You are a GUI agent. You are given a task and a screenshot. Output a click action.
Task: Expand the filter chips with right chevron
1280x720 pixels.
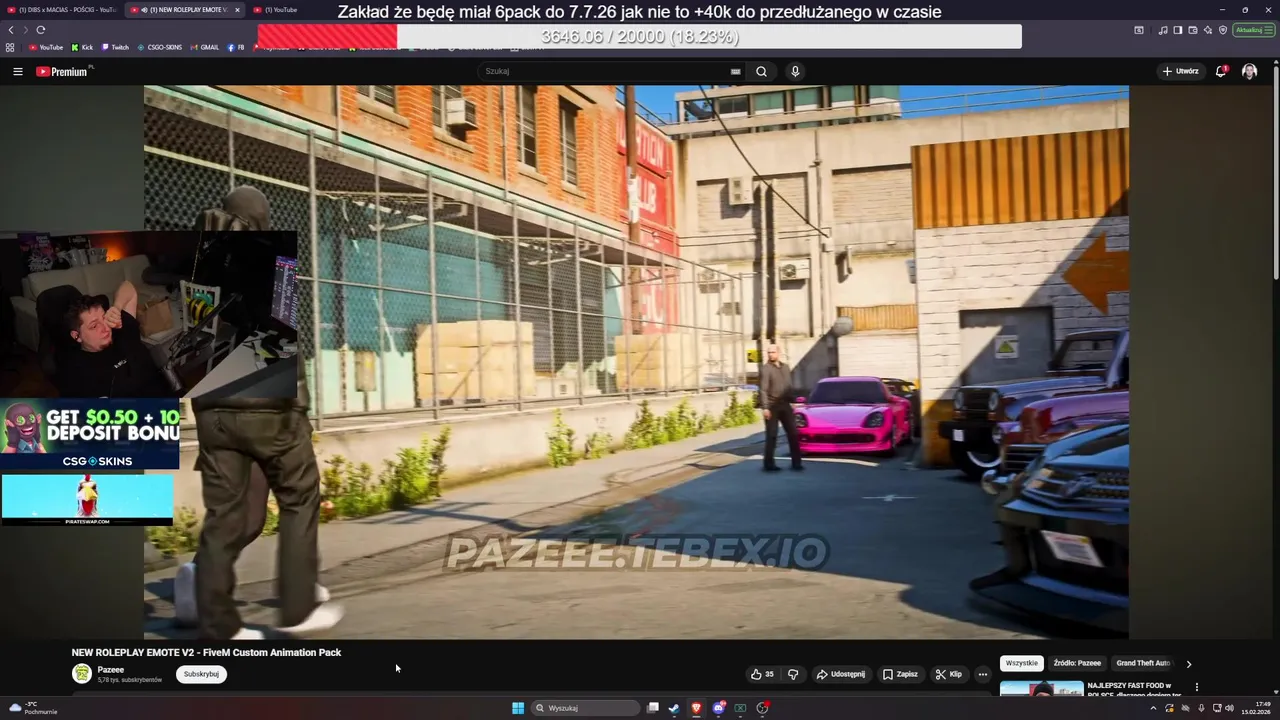tap(1188, 663)
